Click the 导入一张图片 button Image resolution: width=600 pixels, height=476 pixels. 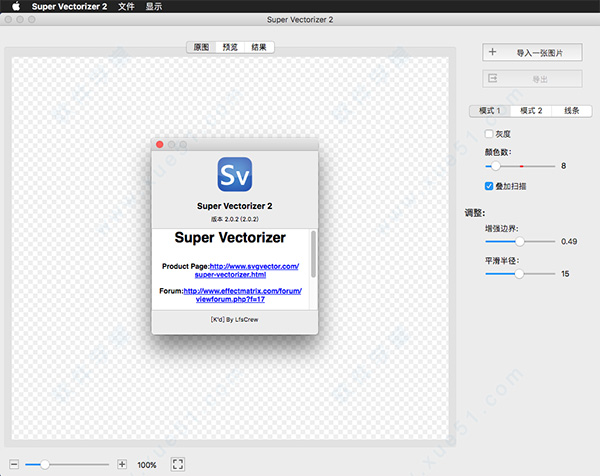[532, 52]
